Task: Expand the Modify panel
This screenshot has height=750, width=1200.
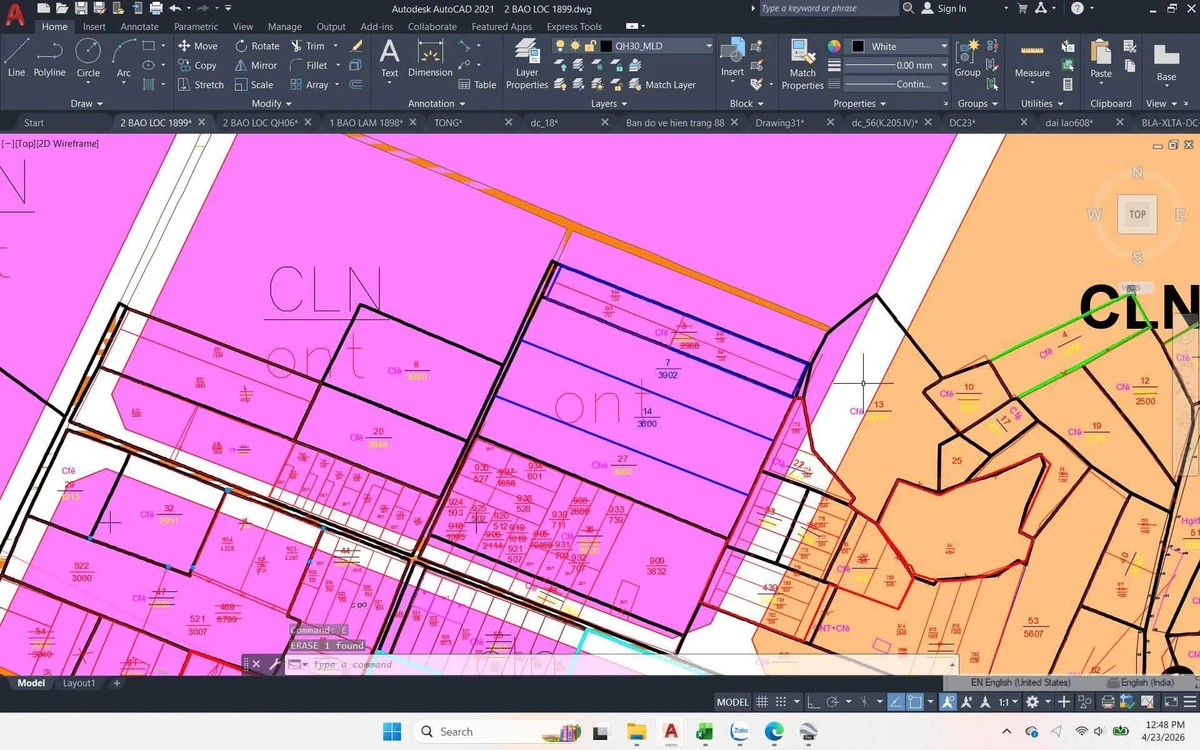Action: [272, 103]
